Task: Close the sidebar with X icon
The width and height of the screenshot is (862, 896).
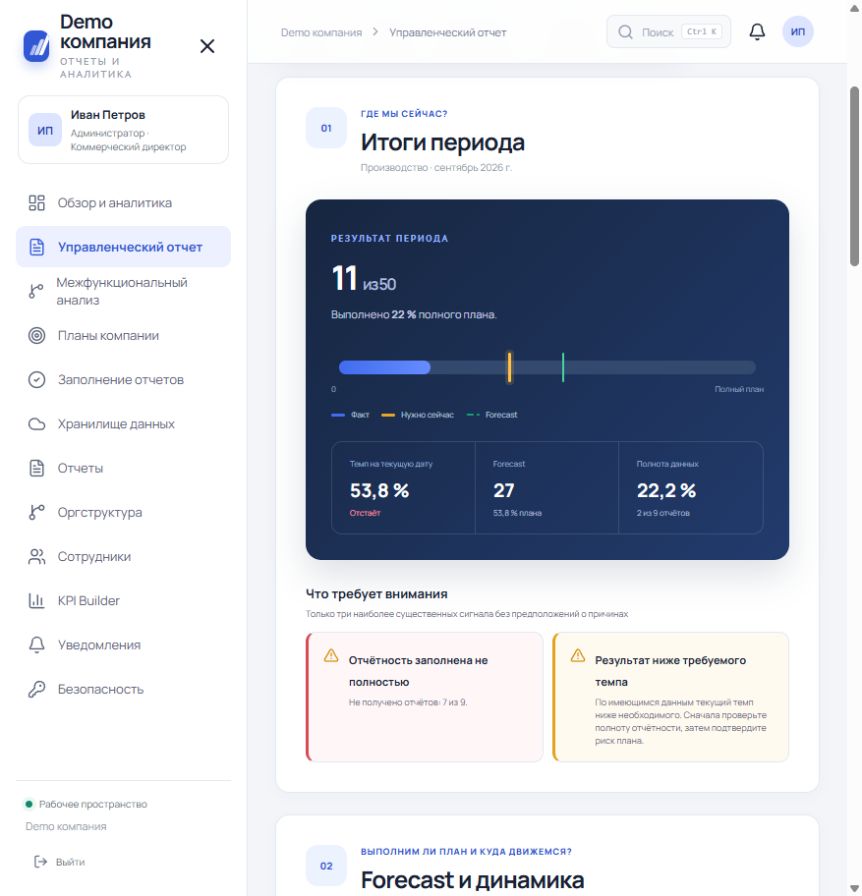Action: 207,46
